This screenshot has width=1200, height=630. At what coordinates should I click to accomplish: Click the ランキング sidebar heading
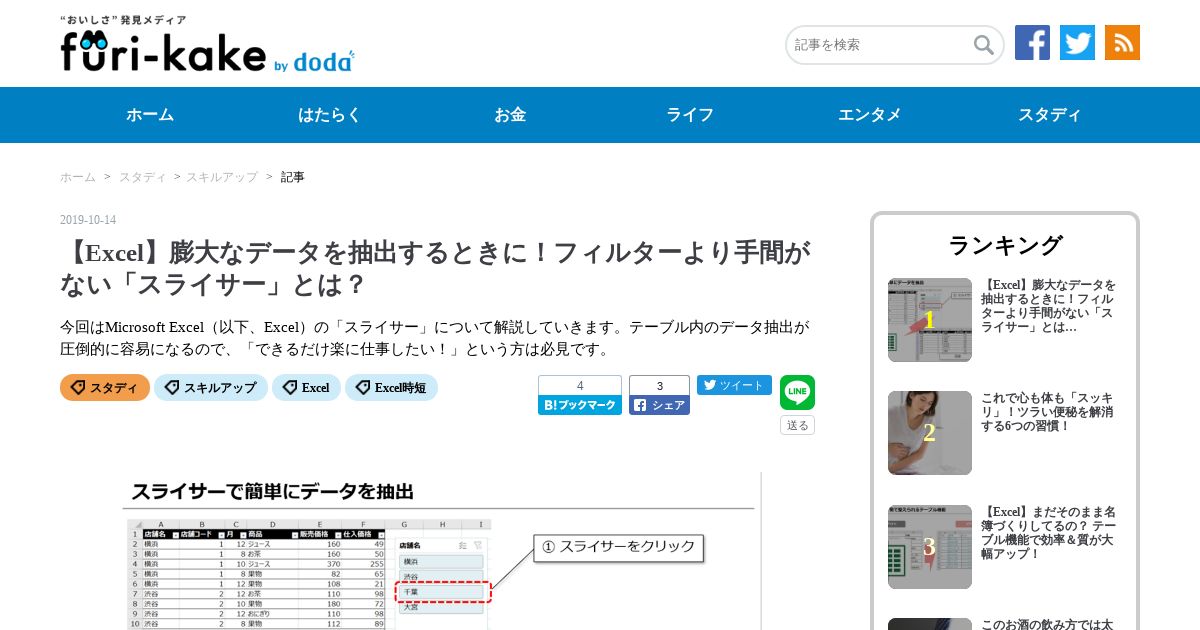coord(1005,245)
